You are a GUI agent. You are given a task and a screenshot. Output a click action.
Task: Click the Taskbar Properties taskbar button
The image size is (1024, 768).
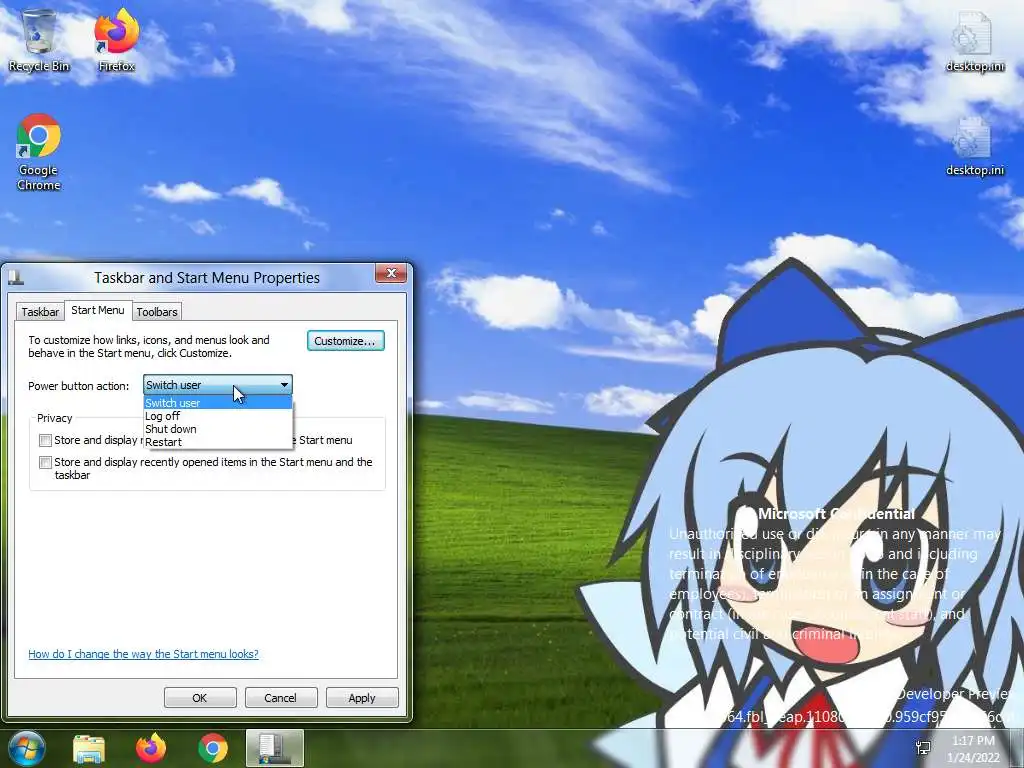point(275,748)
